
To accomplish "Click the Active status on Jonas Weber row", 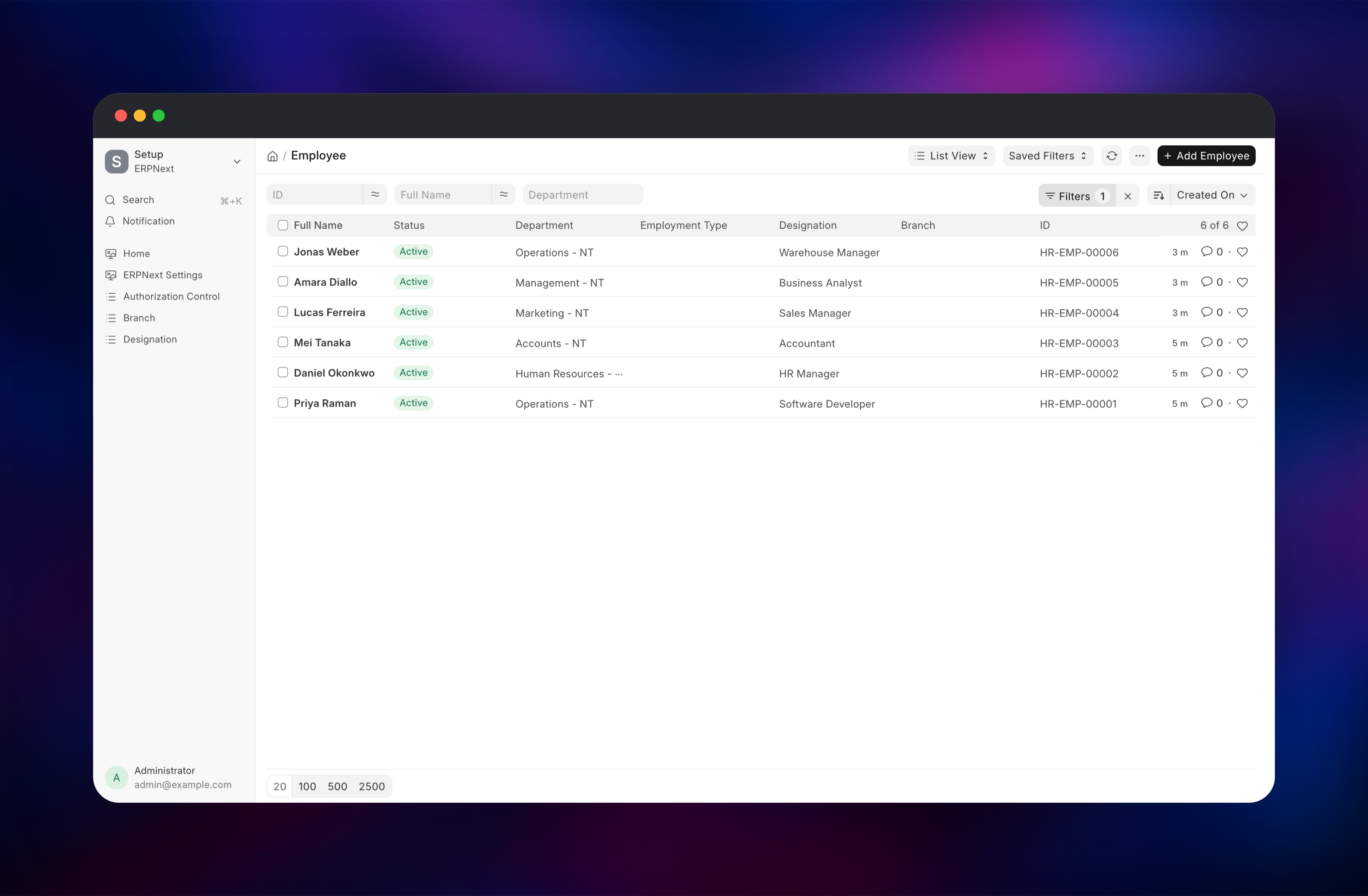I will [413, 252].
